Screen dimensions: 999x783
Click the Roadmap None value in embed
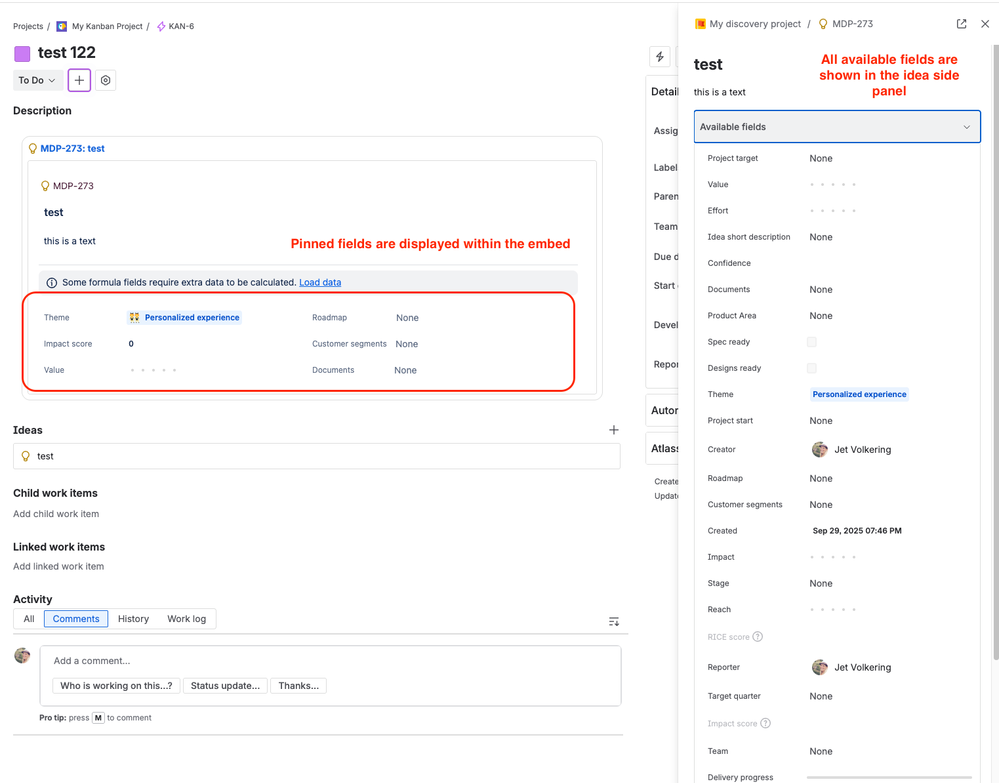[407, 317]
